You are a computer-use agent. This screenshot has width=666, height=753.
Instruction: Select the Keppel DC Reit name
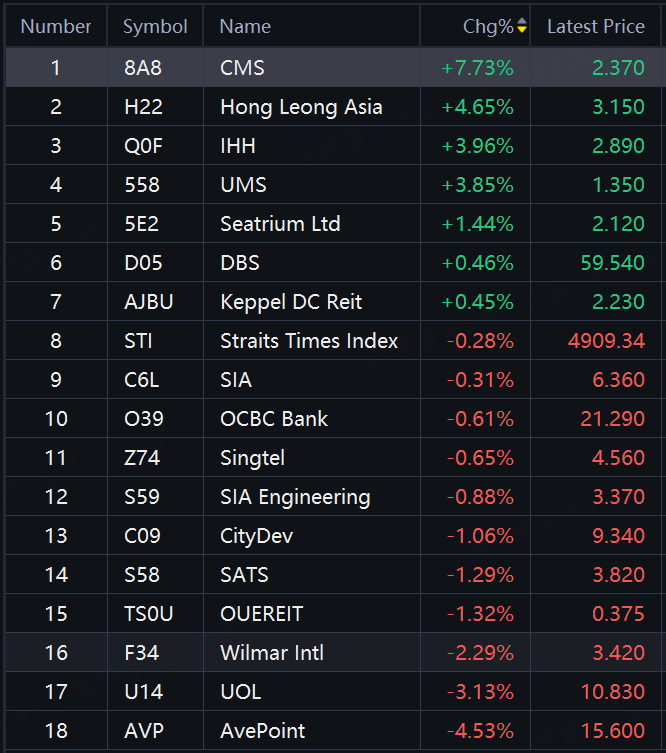point(291,302)
